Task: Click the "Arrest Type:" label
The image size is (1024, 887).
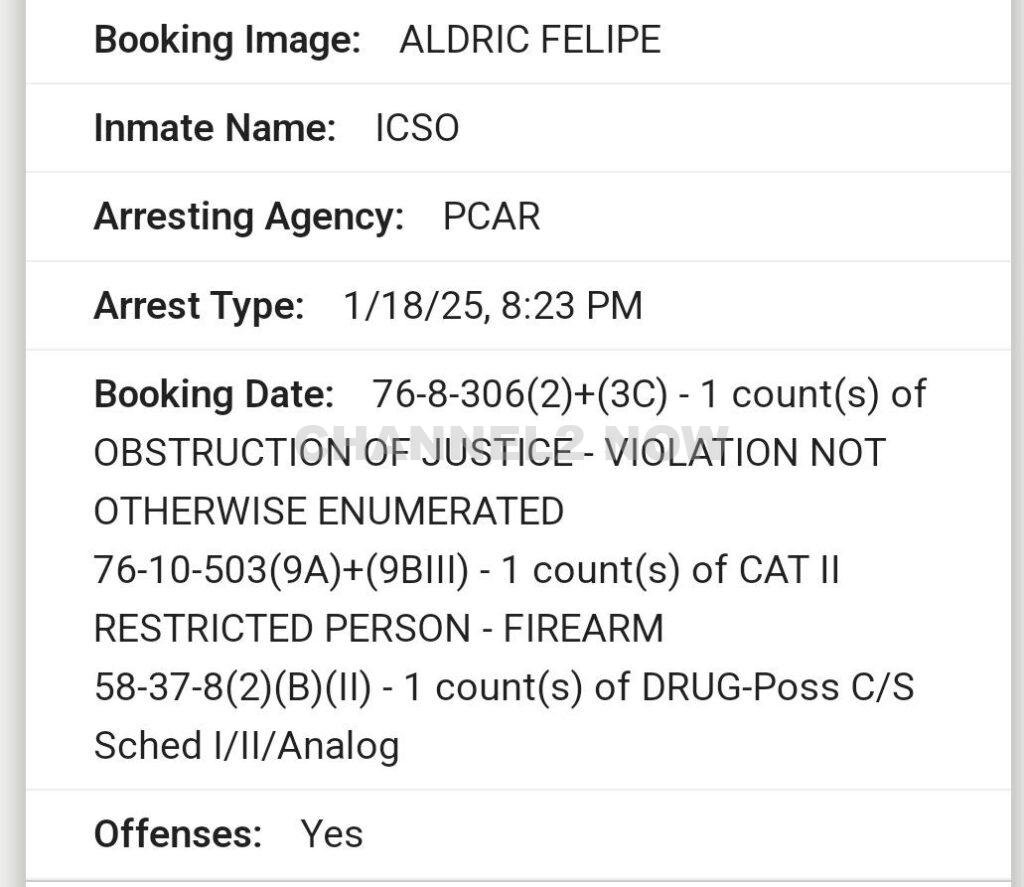Action: coord(198,306)
